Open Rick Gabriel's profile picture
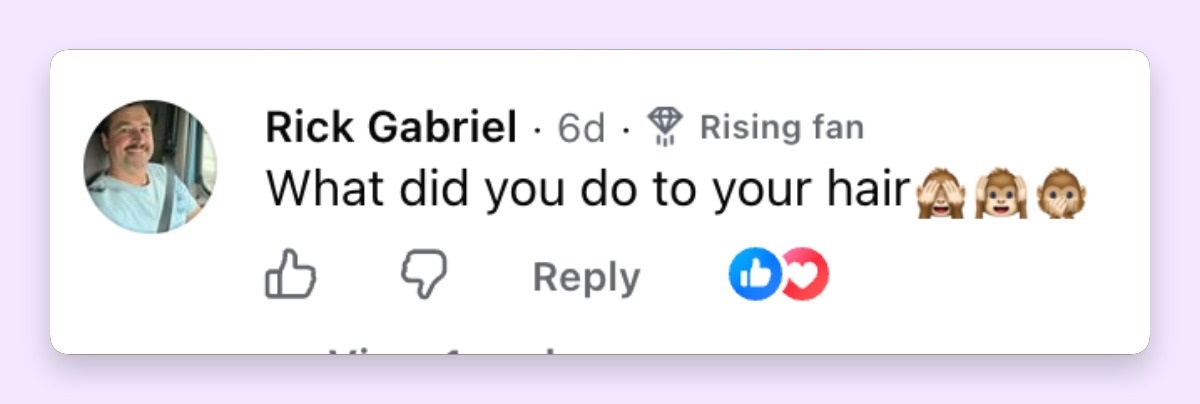The width and height of the screenshot is (1200, 404). (150, 166)
